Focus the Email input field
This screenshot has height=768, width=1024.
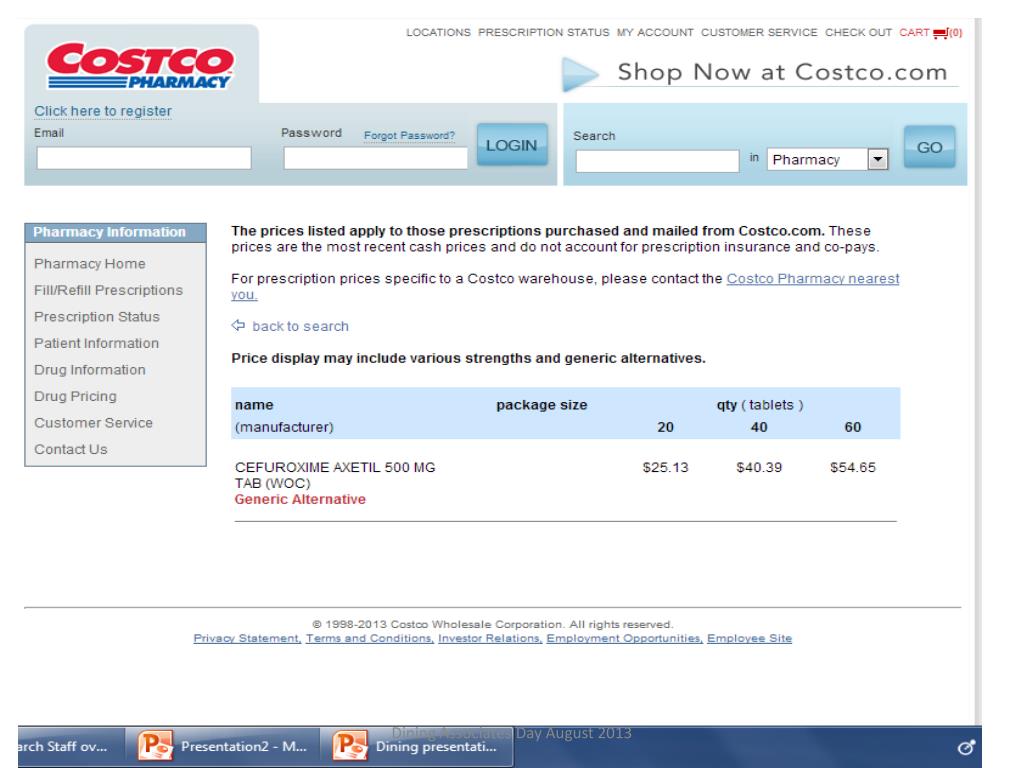(x=144, y=158)
